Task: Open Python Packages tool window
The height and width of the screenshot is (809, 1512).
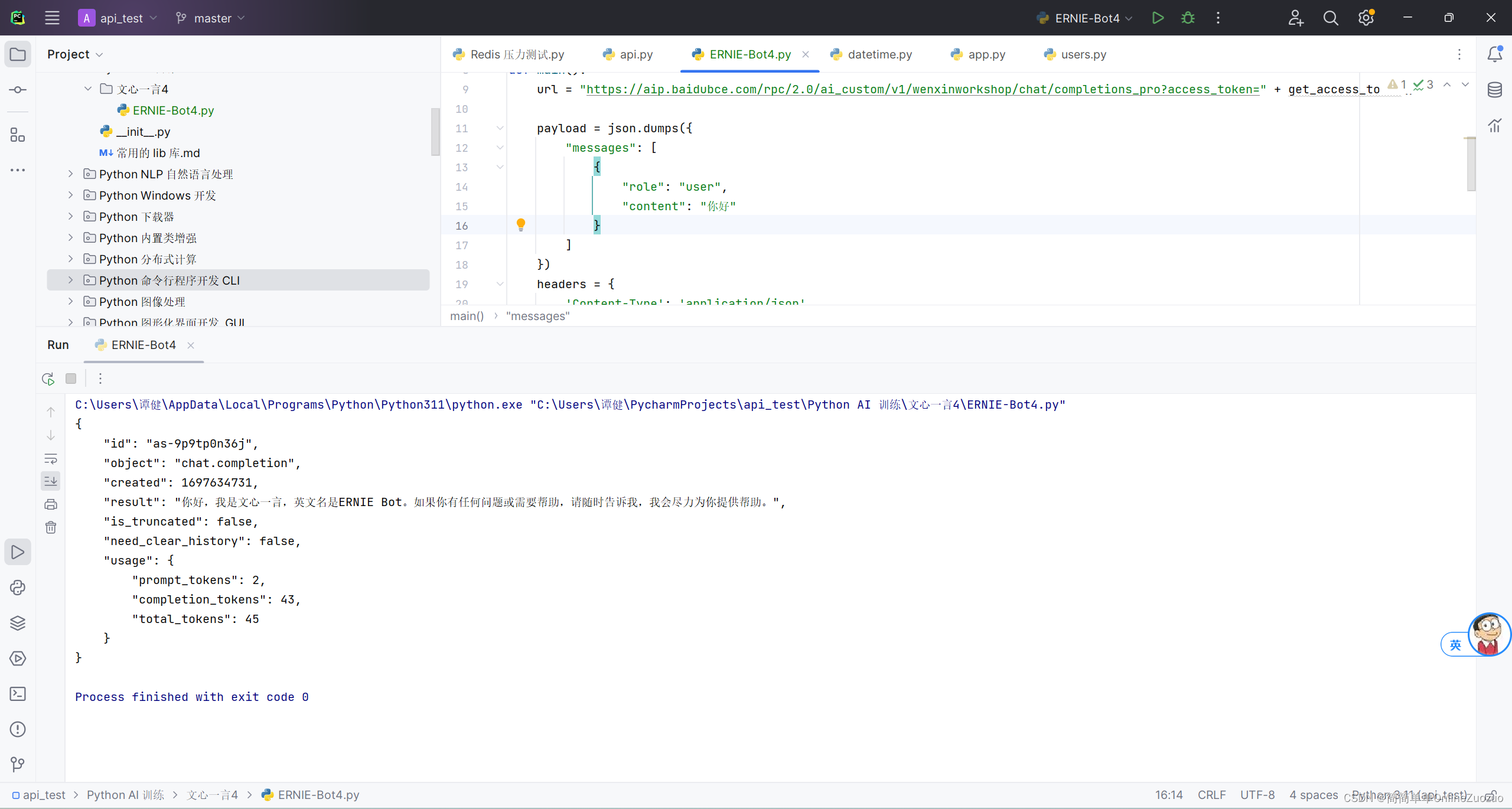Action: [18, 623]
